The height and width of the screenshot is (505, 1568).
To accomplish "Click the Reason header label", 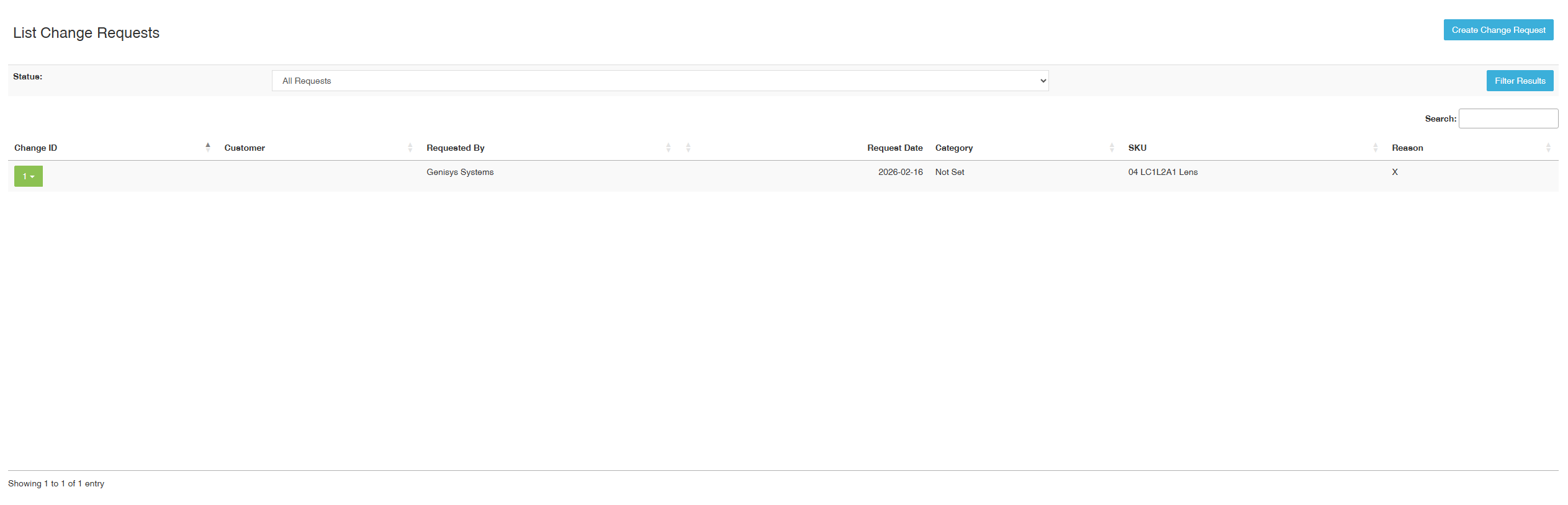I will 1407,148.
